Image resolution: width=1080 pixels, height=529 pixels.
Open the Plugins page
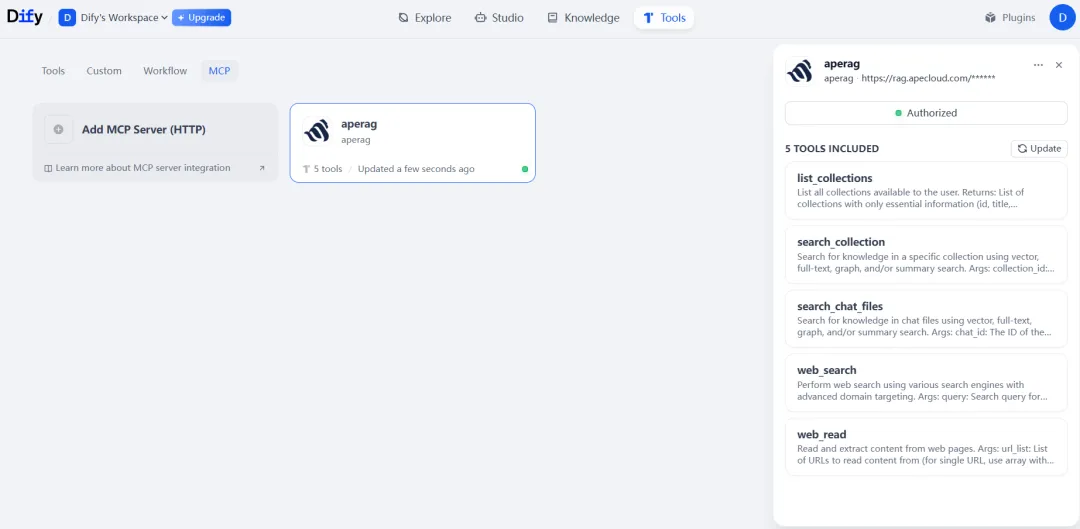(1010, 17)
